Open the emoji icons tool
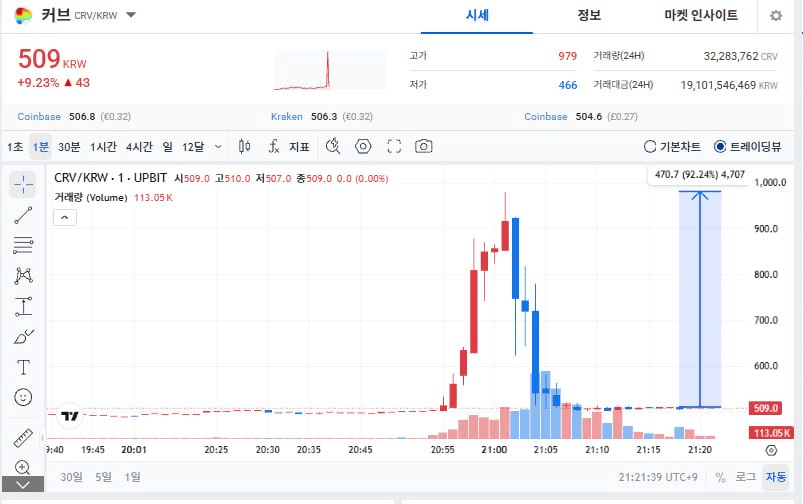This screenshot has height=504, width=803. coord(23,397)
